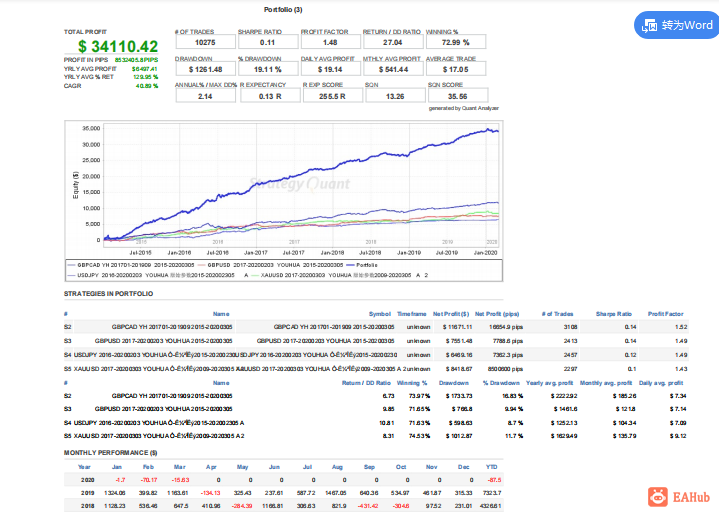The width and height of the screenshot is (719, 512).
Task: Click the YTD column header in monthly performance
Action: click(x=492, y=467)
